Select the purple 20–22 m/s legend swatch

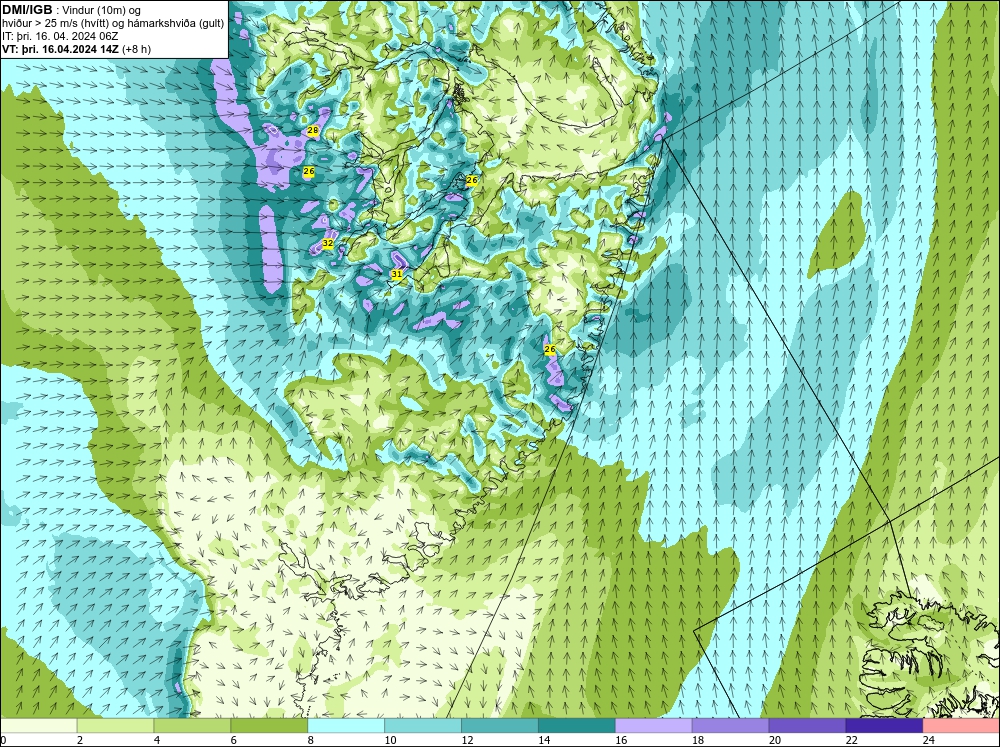pos(807,726)
